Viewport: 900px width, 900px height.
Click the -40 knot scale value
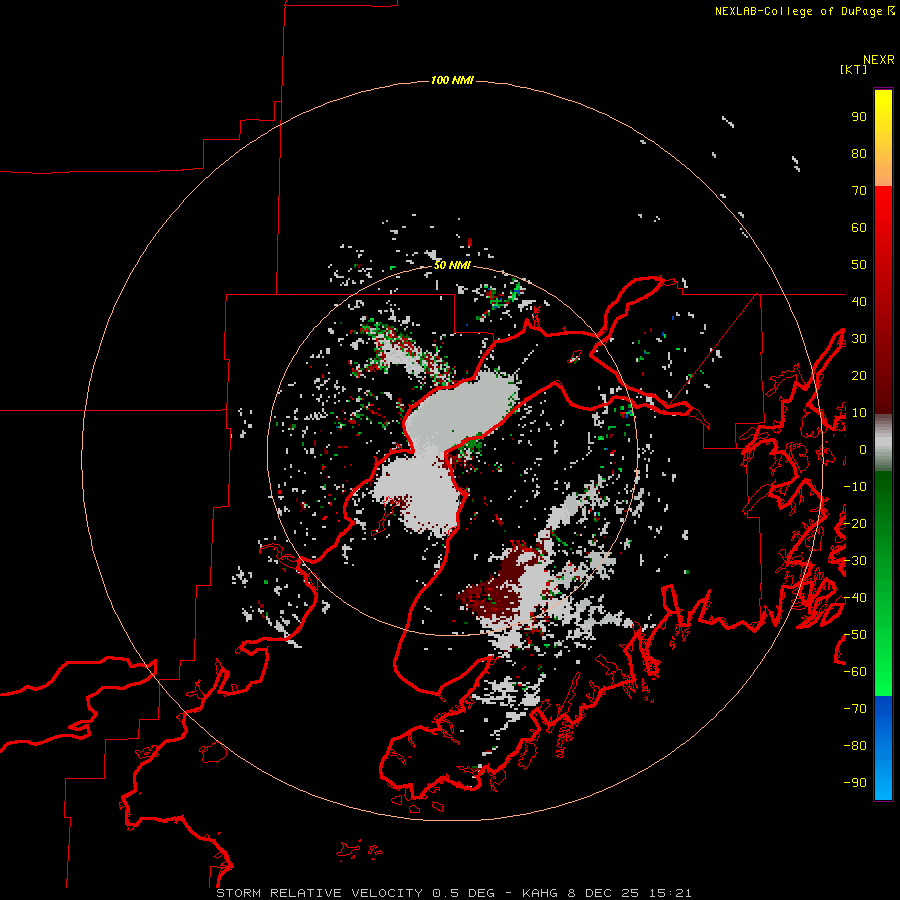[855, 598]
